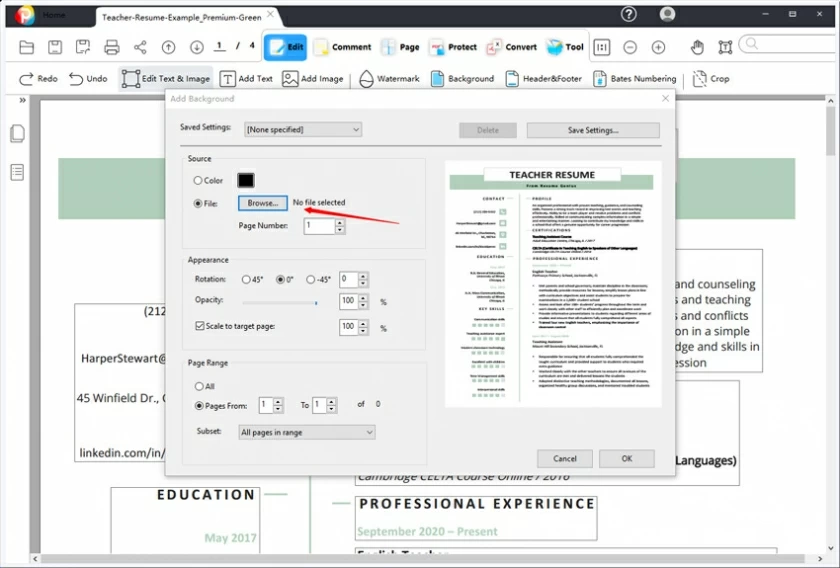Click the Page Number input field

coord(319,226)
